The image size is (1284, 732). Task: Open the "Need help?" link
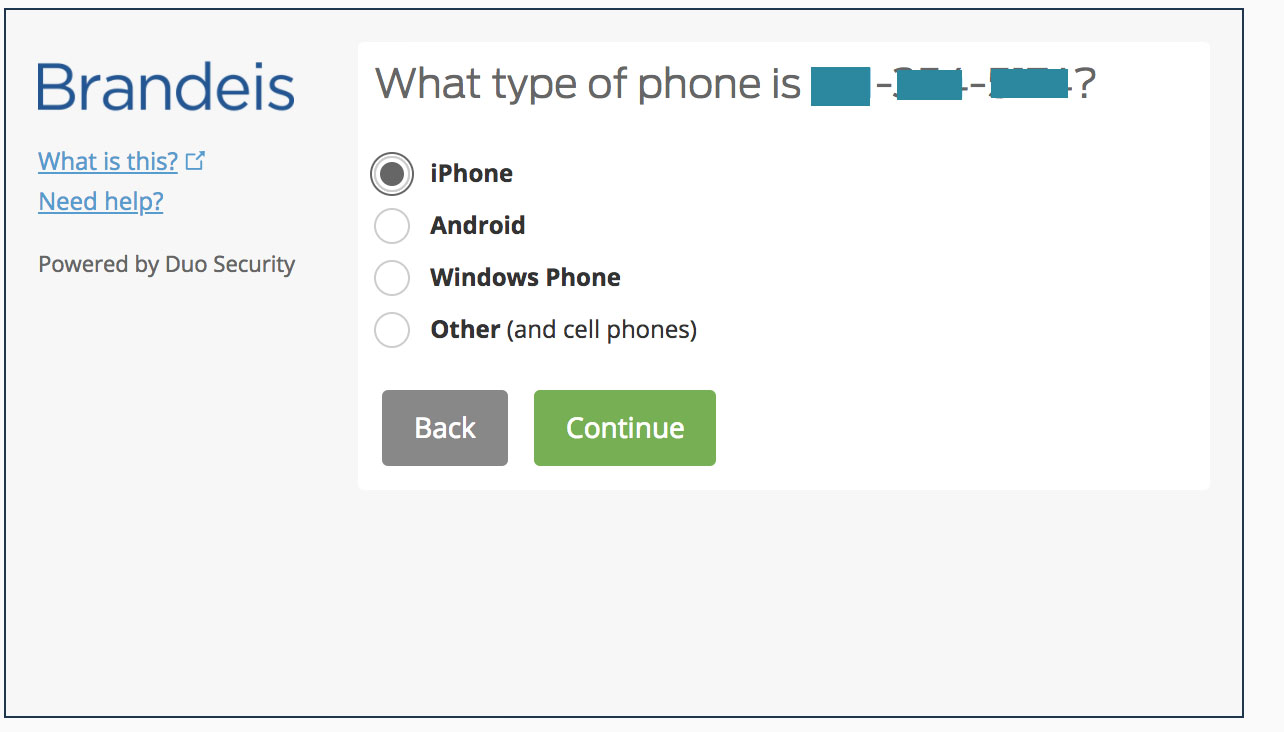[101, 201]
